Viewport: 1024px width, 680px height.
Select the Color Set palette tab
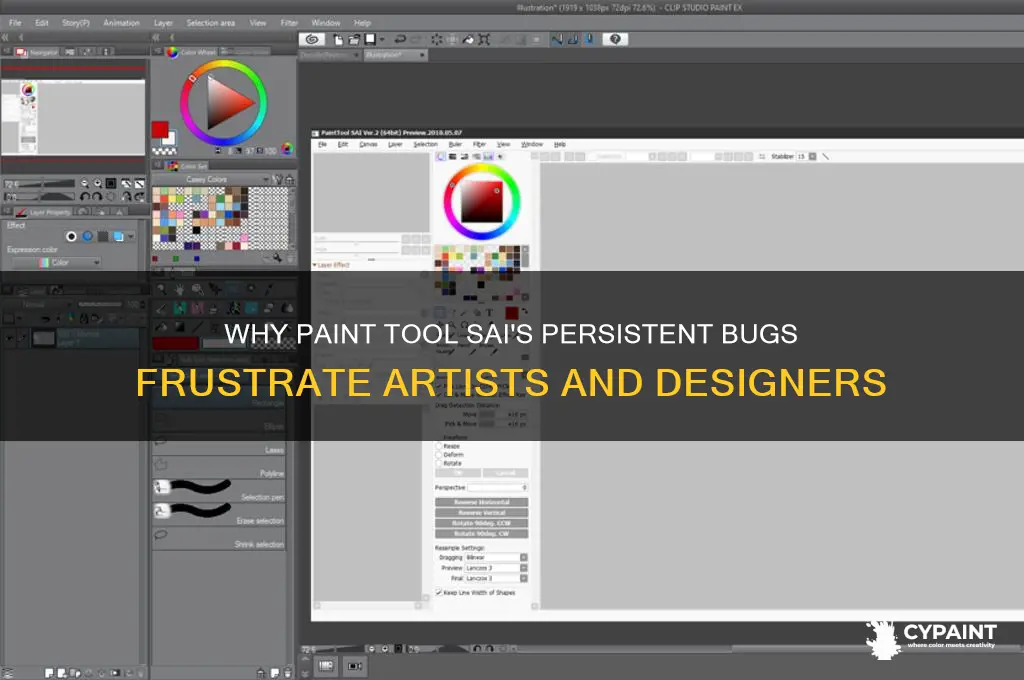pyautogui.click(x=187, y=166)
